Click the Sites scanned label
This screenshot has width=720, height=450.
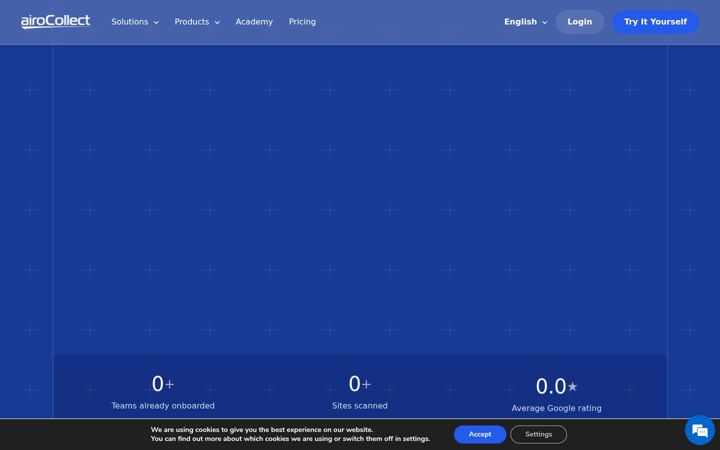pos(360,406)
